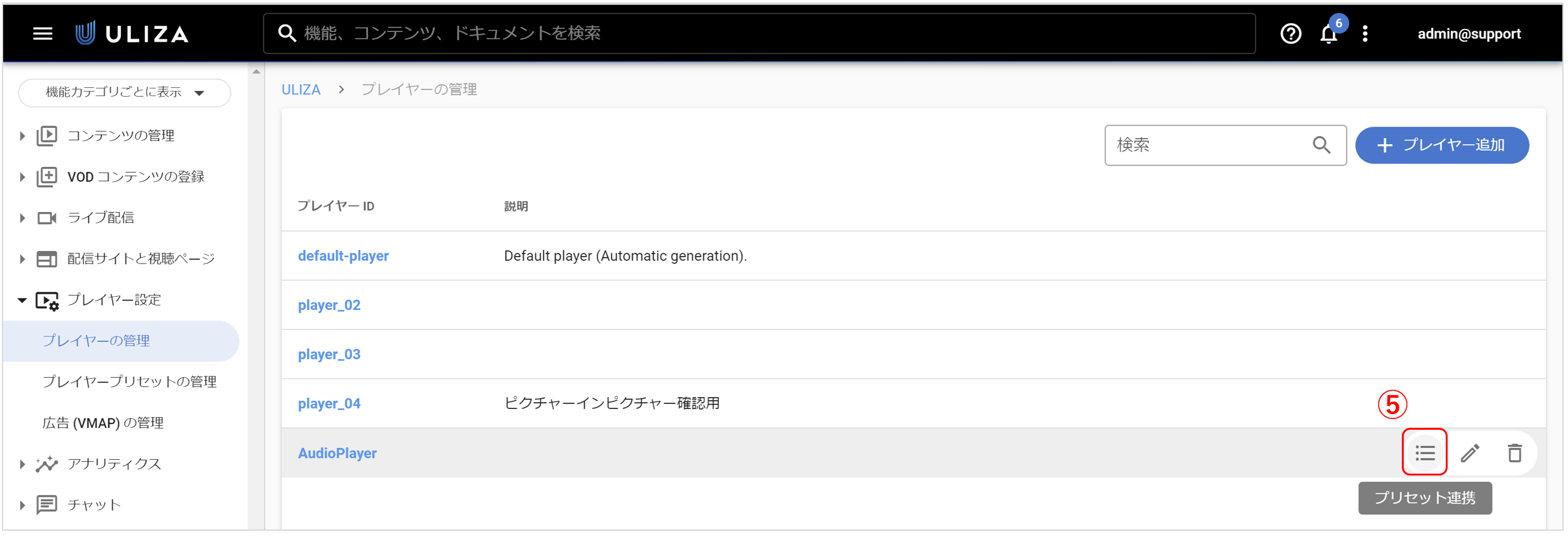1568x537 pixels.
Task: Click the help question mark icon
Action: (1290, 34)
